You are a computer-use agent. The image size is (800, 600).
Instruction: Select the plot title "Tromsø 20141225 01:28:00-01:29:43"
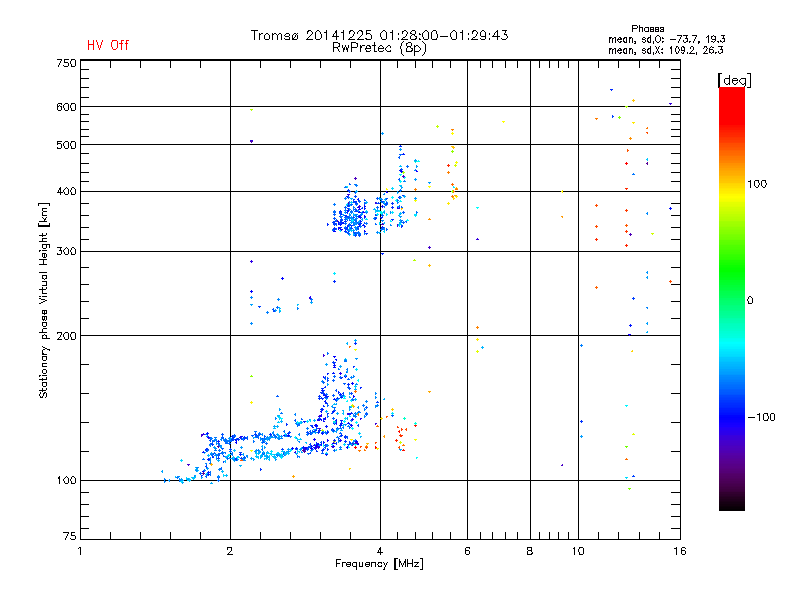pos(379,35)
